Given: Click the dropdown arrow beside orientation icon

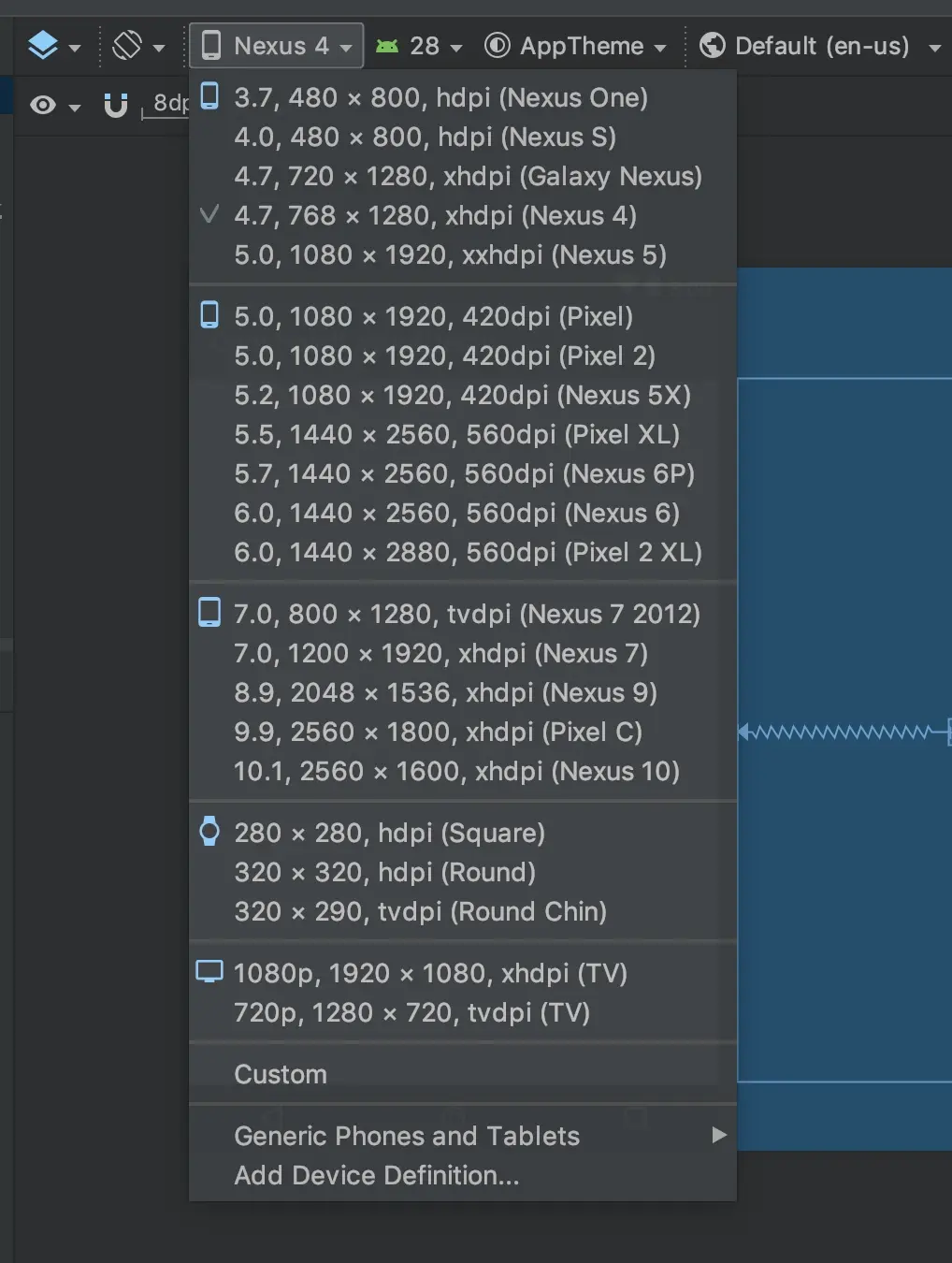Looking at the screenshot, I should pyautogui.click(x=158, y=48).
